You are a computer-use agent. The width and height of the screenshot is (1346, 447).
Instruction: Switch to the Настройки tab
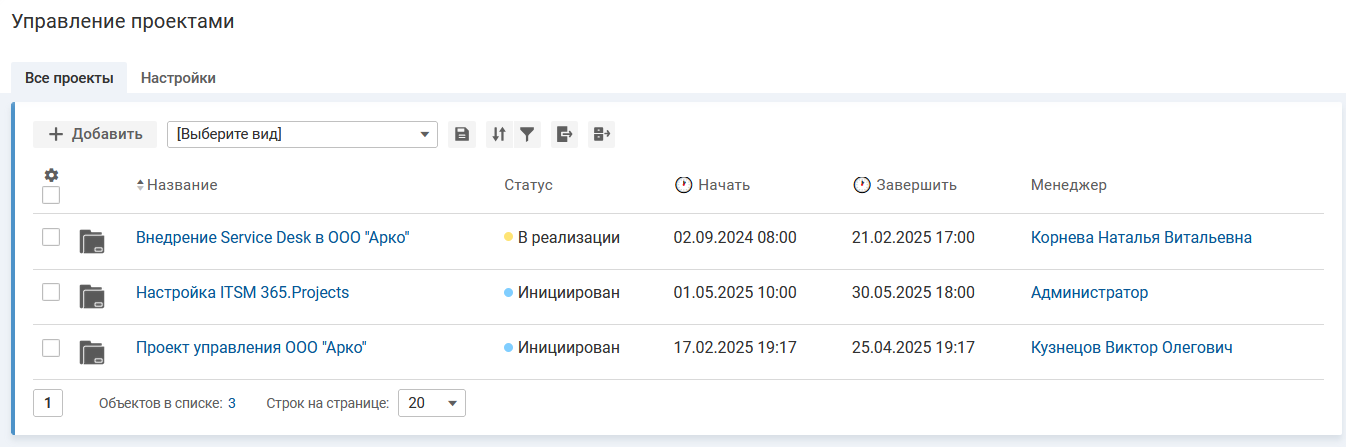[178, 78]
